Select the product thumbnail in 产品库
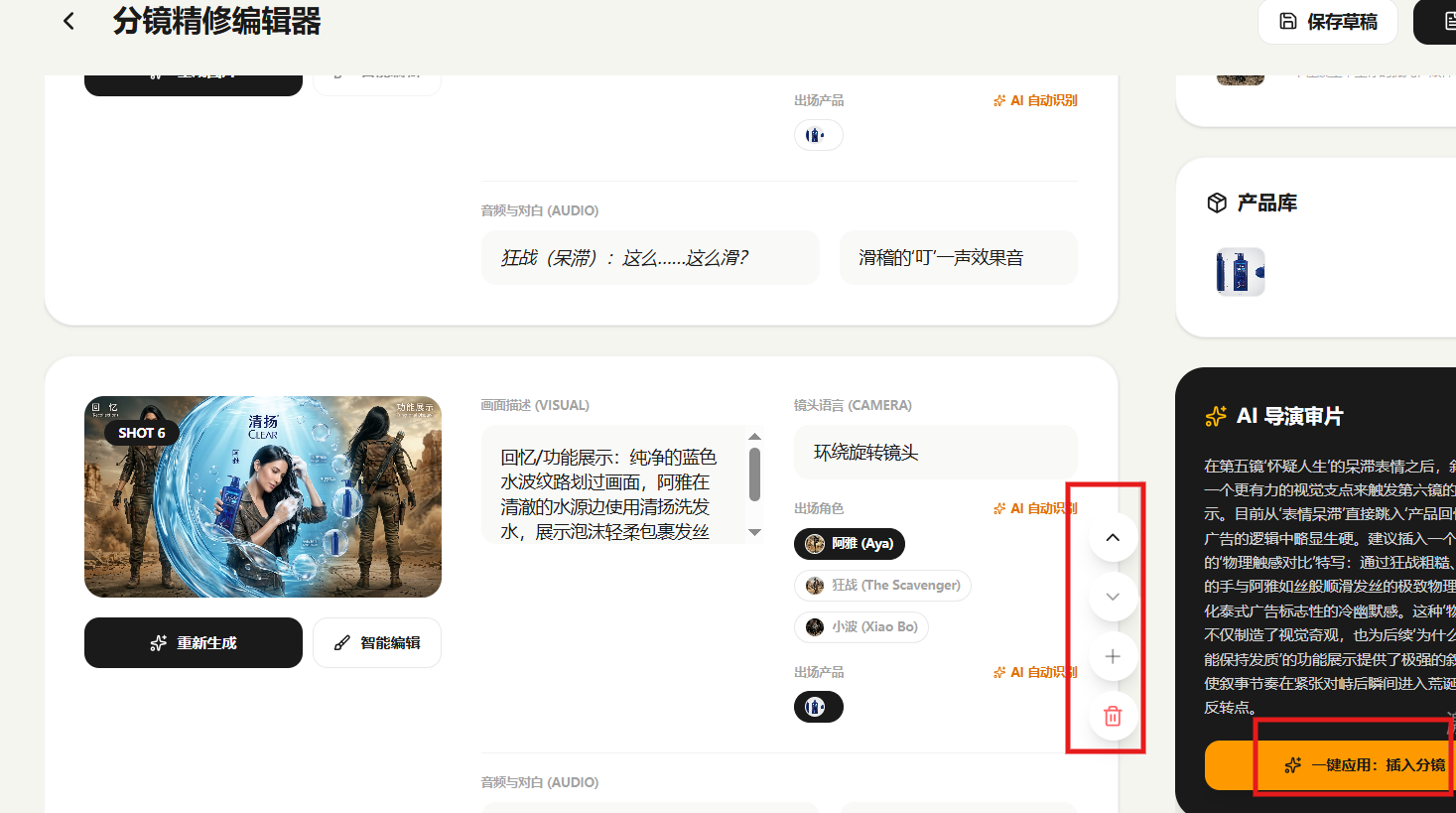 click(1240, 272)
